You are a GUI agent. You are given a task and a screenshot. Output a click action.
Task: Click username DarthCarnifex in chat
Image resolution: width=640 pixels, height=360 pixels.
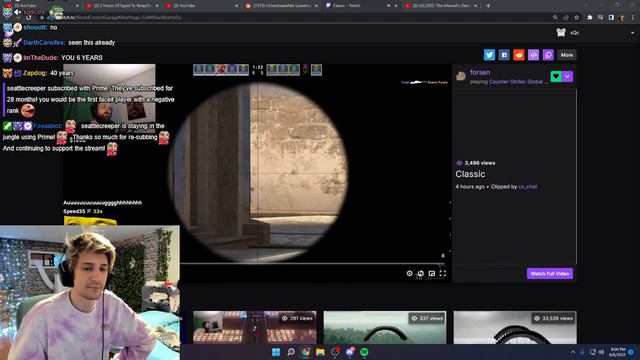coord(44,42)
